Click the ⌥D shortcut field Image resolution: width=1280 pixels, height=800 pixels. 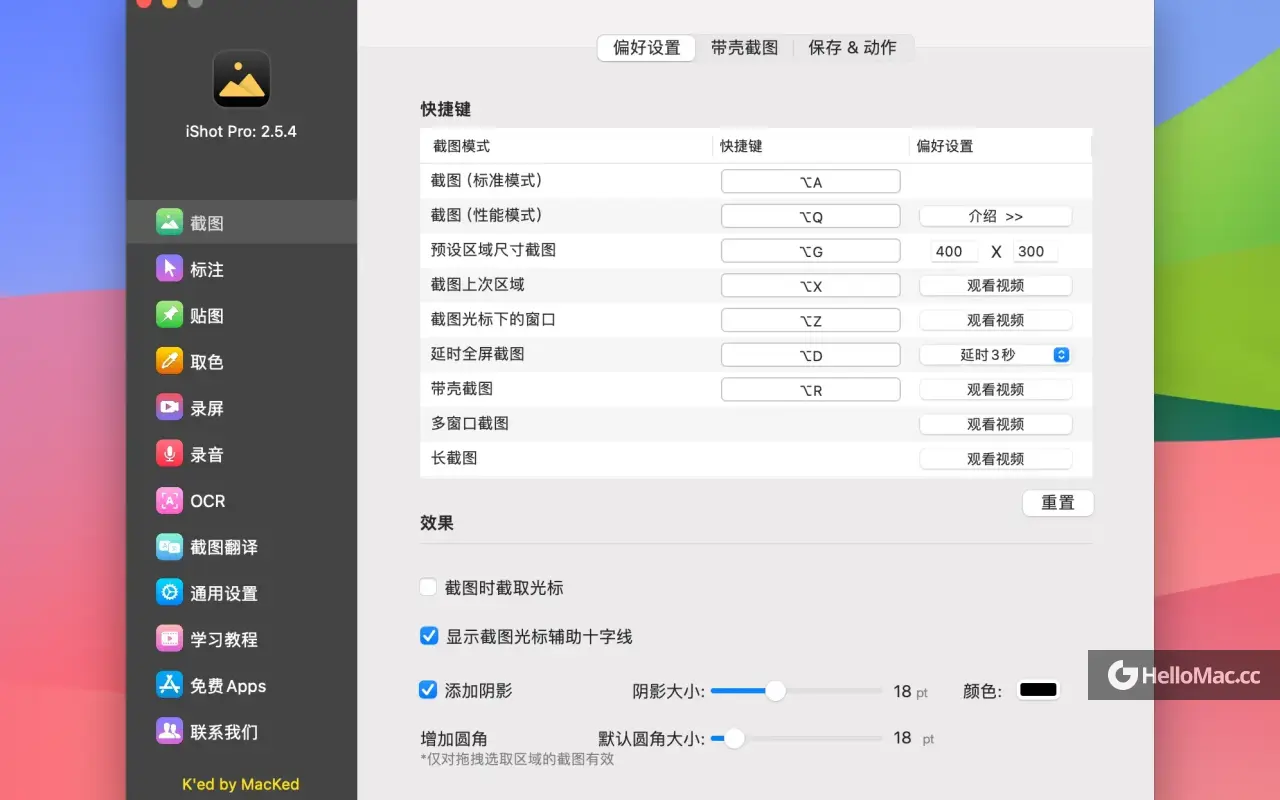pos(811,355)
